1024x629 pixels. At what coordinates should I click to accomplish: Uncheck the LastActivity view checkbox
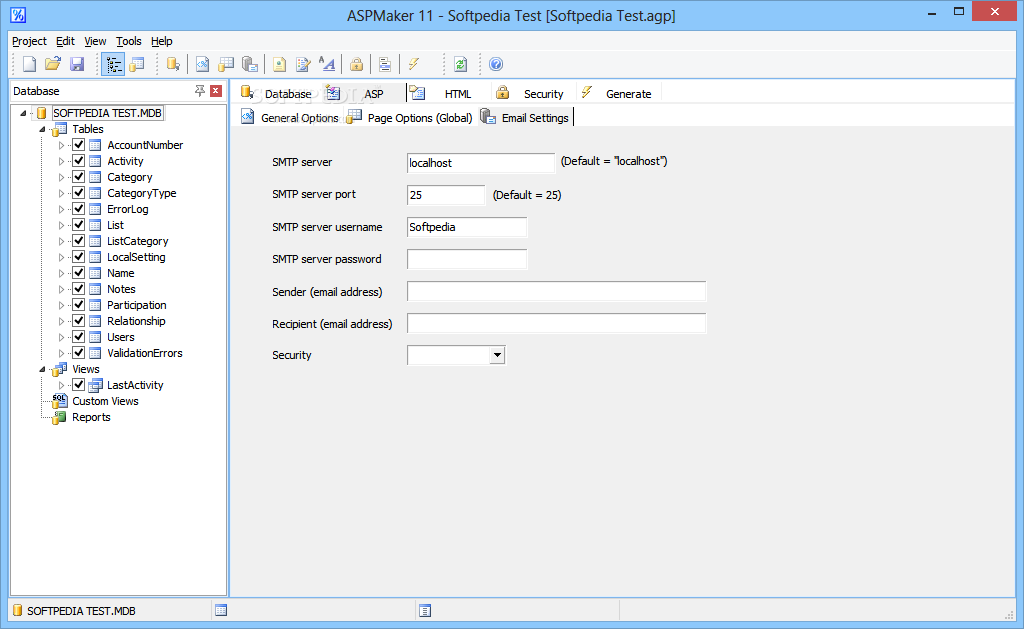pos(78,385)
